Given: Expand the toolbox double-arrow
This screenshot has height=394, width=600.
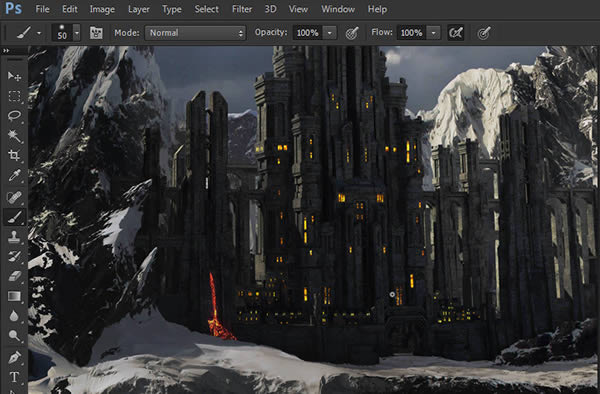Looking at the screenshot, I should point(6,50).
